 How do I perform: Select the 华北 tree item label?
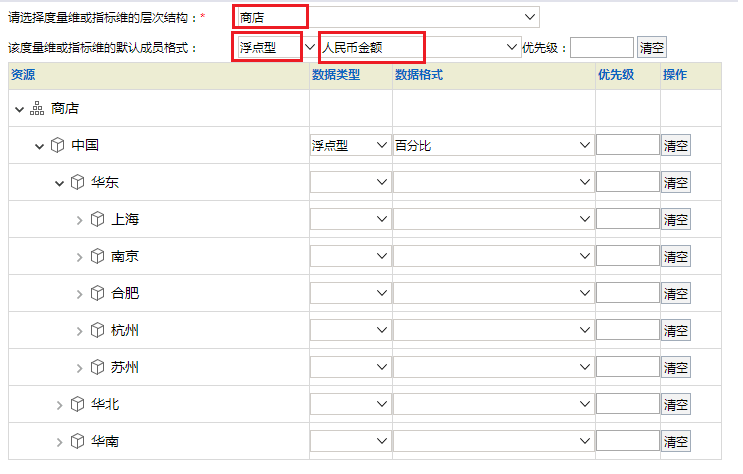coord(105,404)
